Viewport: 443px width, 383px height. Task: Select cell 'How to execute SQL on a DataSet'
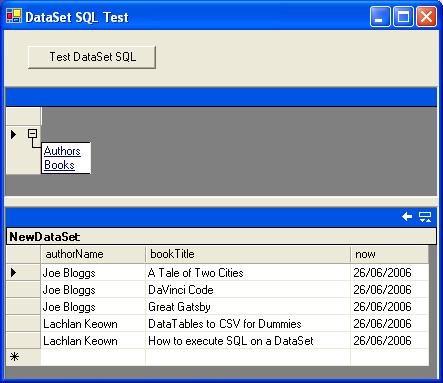tap(248, 341)
